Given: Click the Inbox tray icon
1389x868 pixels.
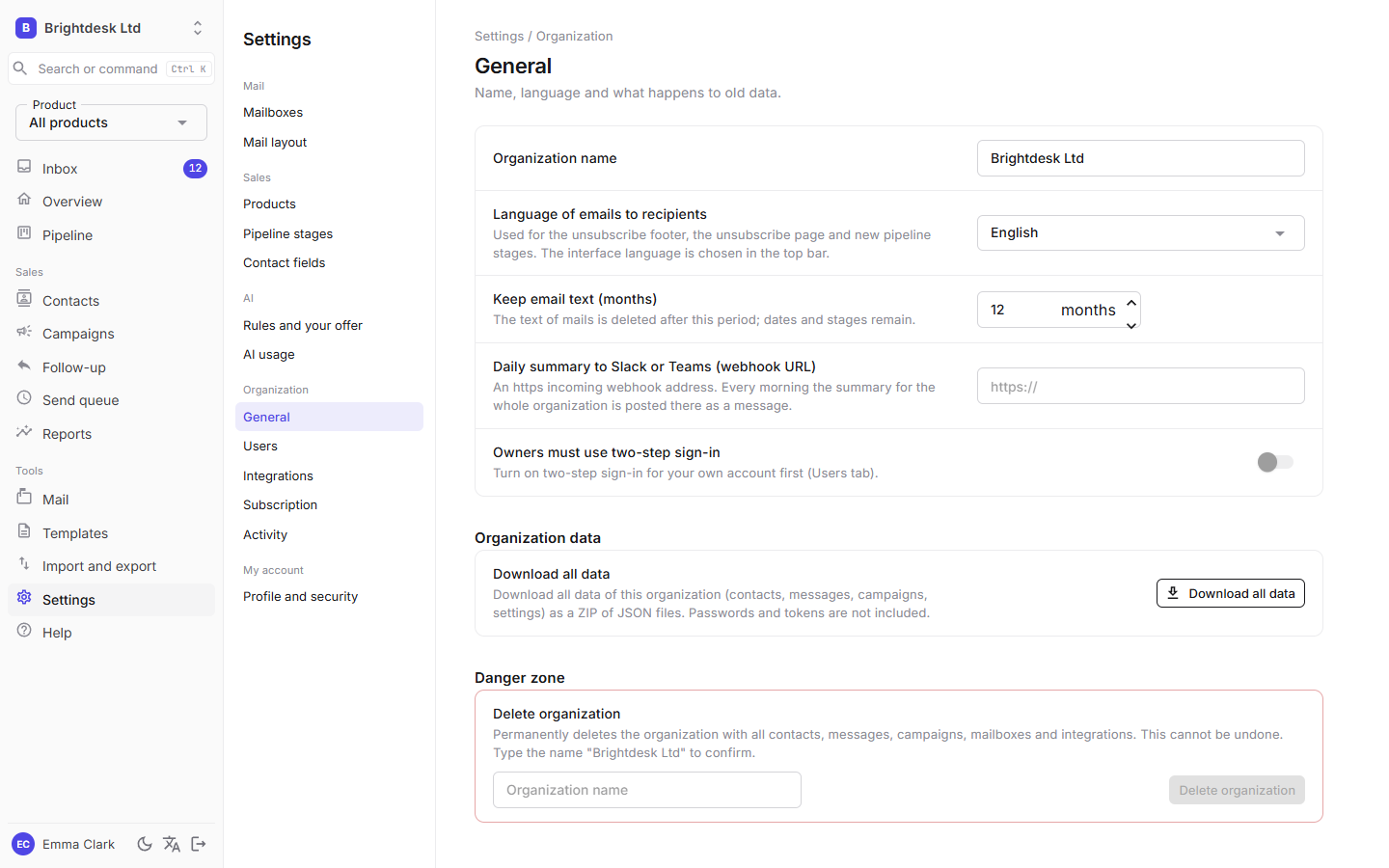Looking at the screenshot, I should coord(24,168).
